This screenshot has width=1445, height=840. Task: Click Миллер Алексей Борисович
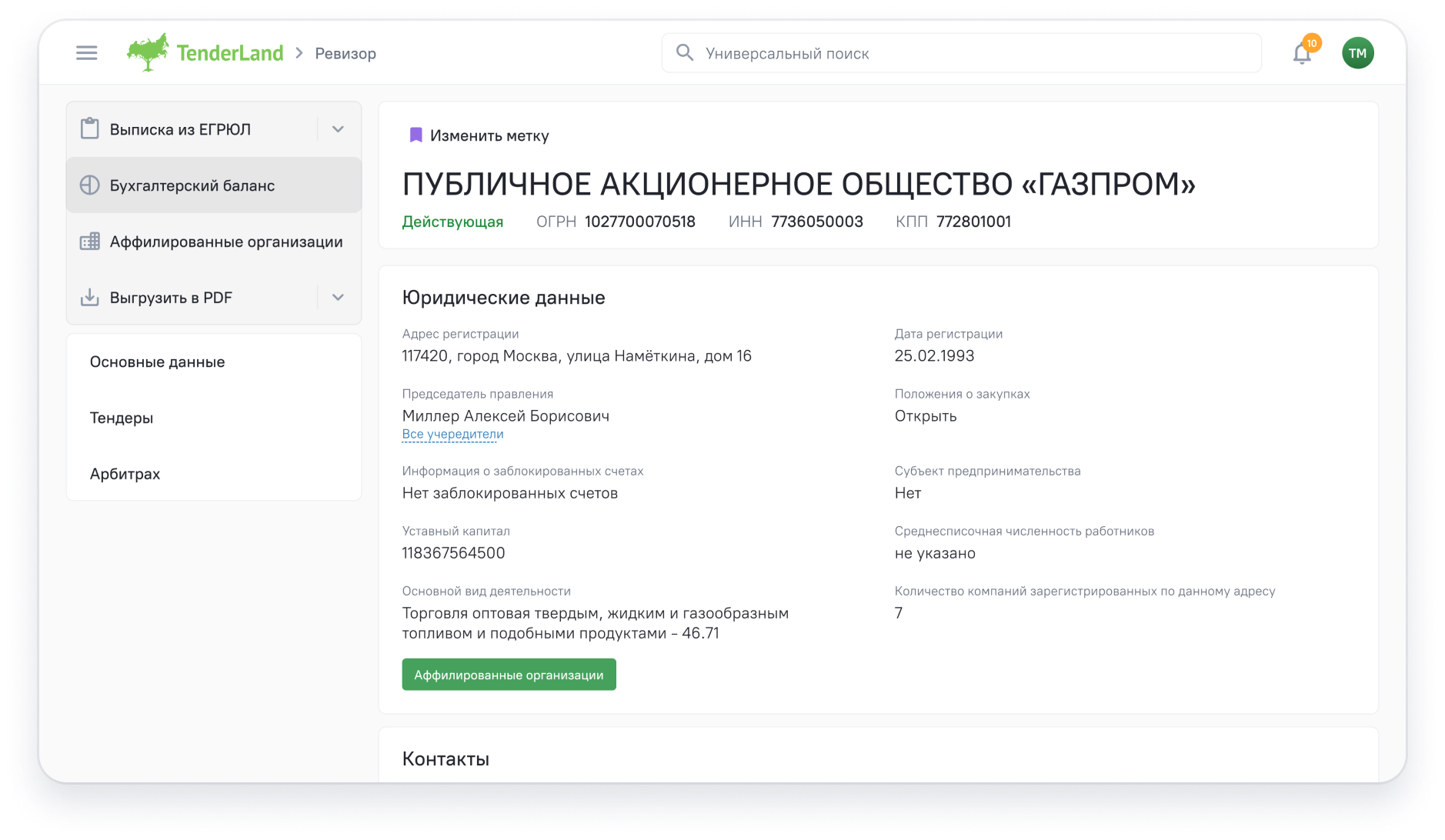506,416
